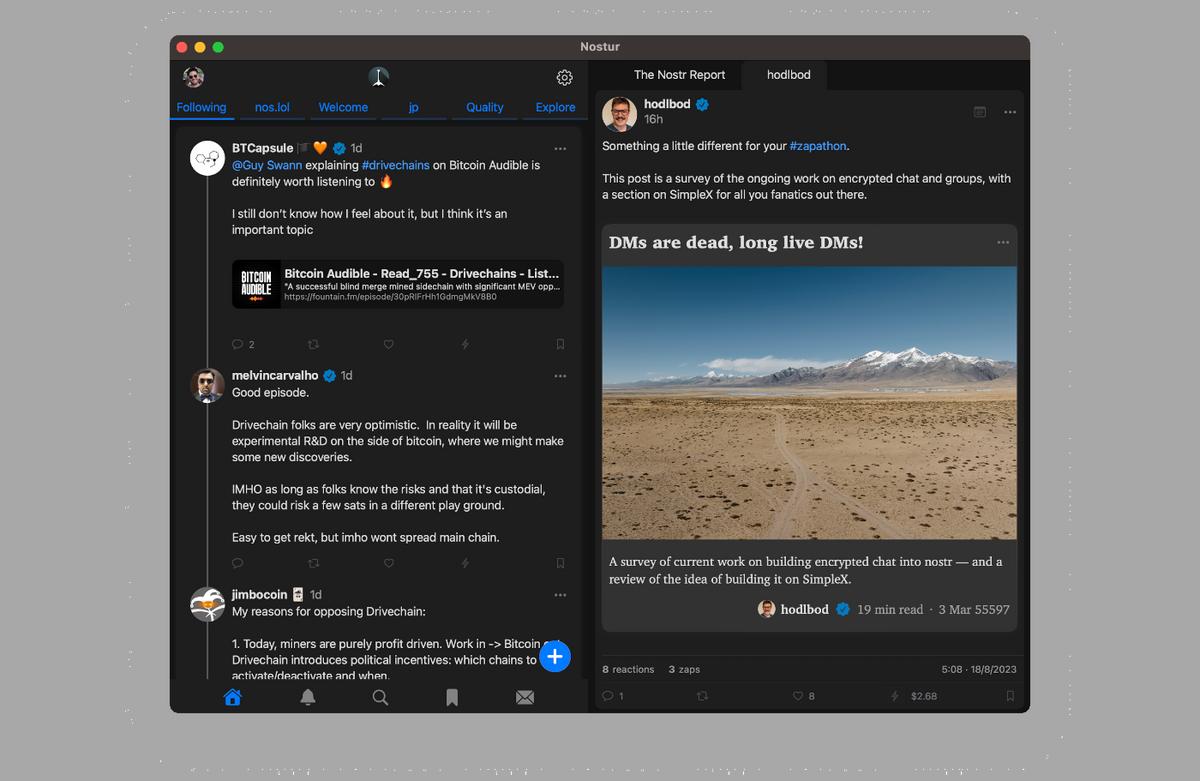Like the BTCapsule post with heart
The width and height of the screenshot is (1200, 781).
(x=389, y=344)
